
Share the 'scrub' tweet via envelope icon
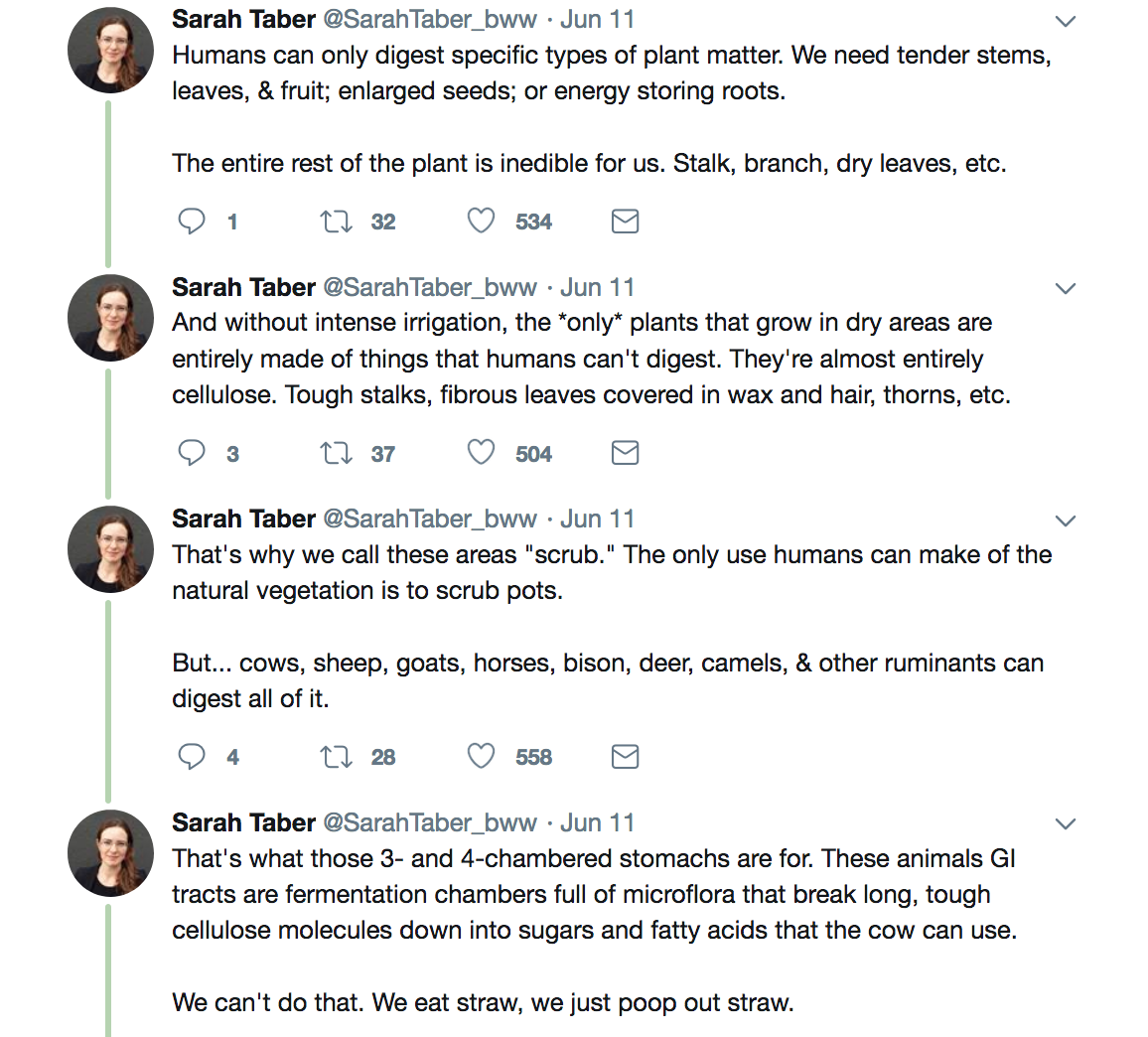click(x=625, y=756)
